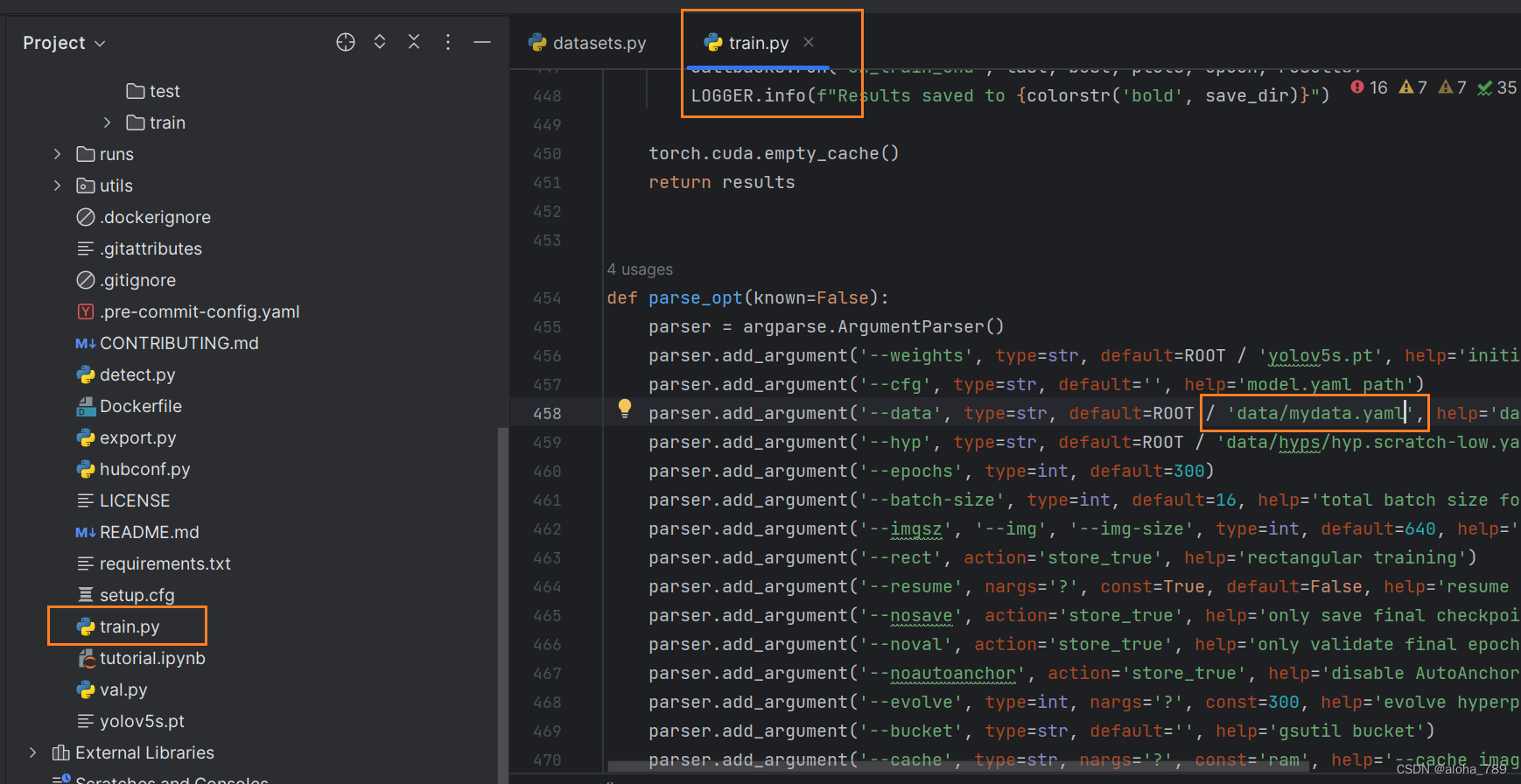This screenshot has width=1521, height=784.
Task: Click line number 458 in gutter
Action: tap(547, 413)
